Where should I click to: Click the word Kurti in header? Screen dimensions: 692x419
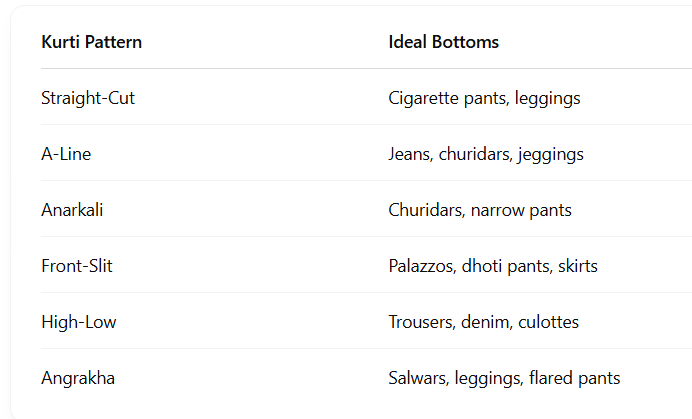60,42
